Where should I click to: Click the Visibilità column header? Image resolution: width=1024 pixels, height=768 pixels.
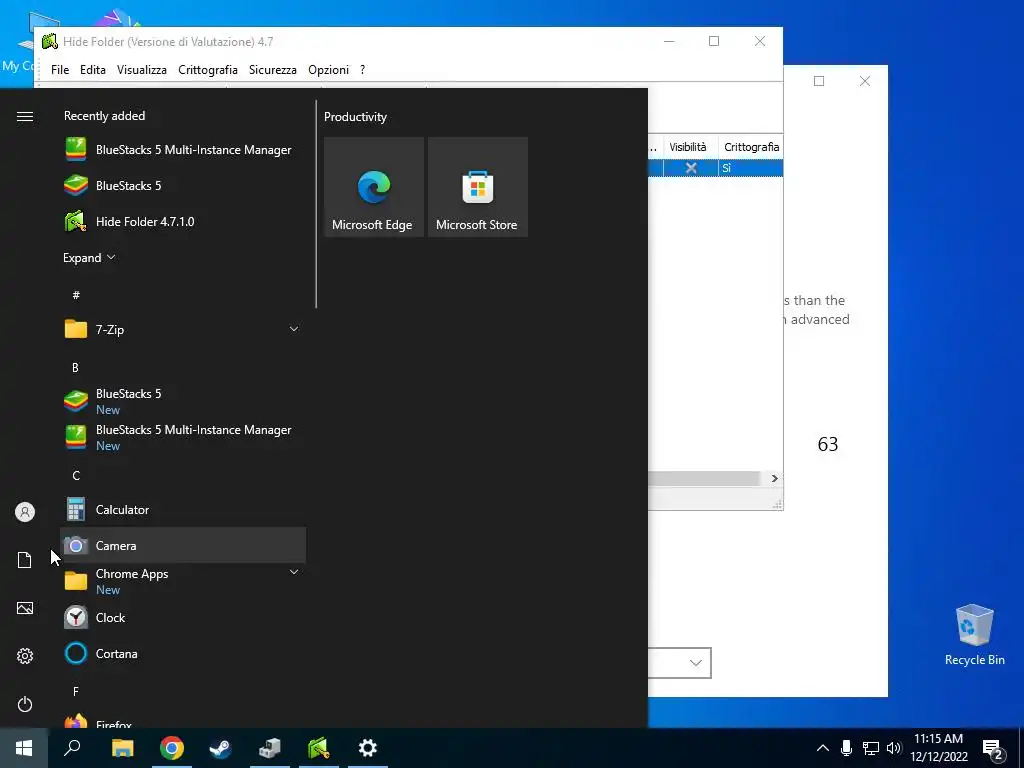click(x=690, y=147)
